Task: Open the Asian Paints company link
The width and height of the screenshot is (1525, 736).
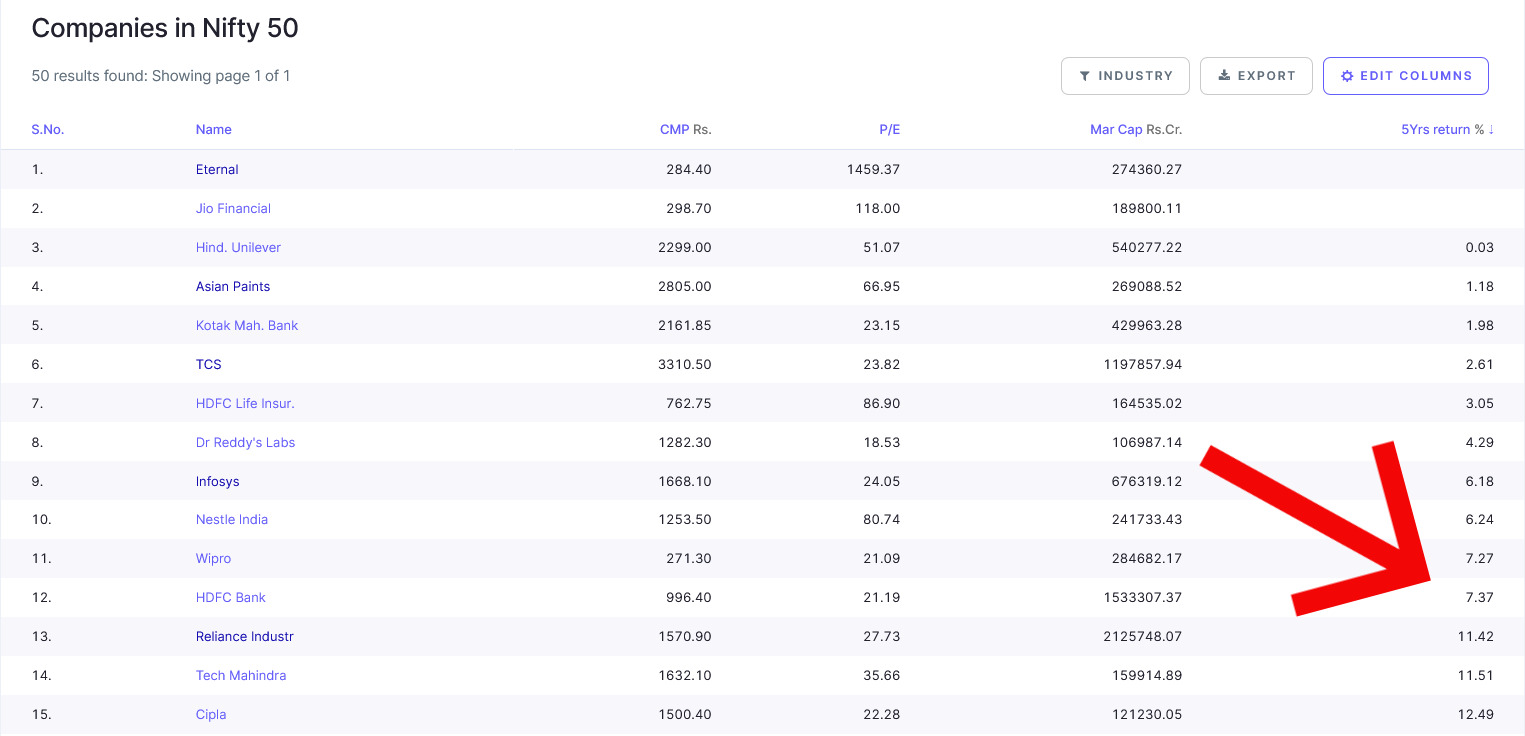Action: point(233,287)
